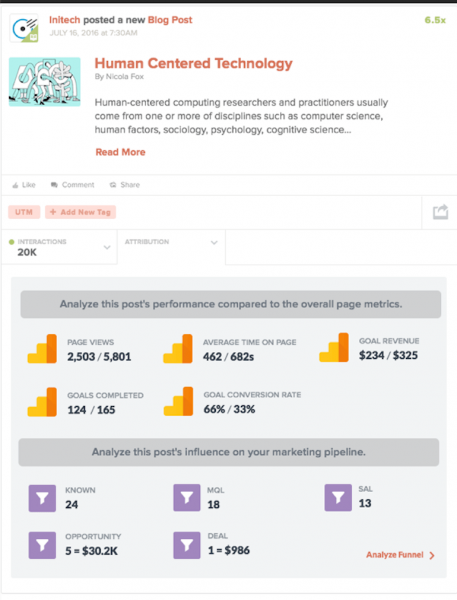Click the Share button under the post
Image resolution: width=457 pixels, height=600 pixels.
point(125,185)
